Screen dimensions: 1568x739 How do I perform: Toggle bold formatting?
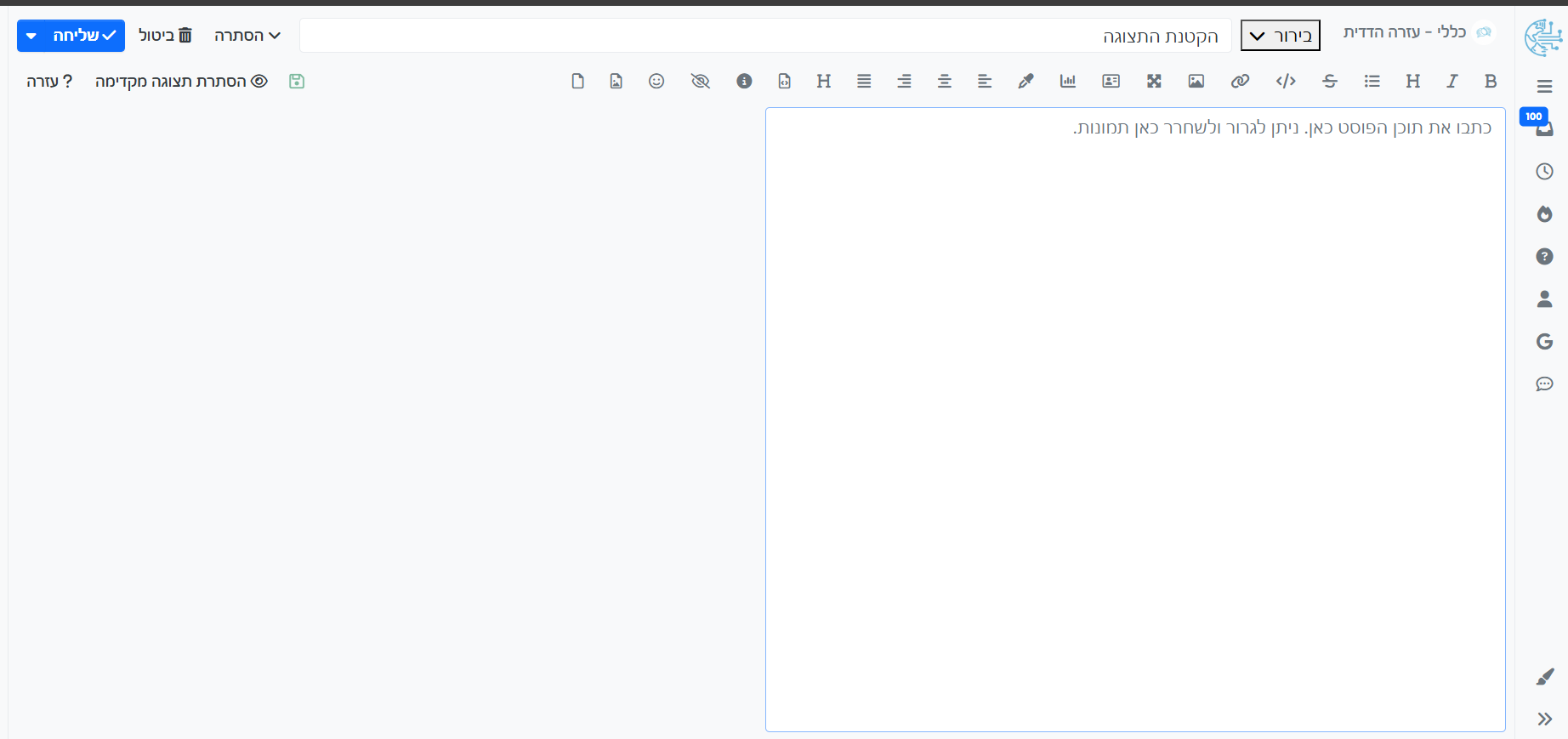click(x=1490, y=81)
